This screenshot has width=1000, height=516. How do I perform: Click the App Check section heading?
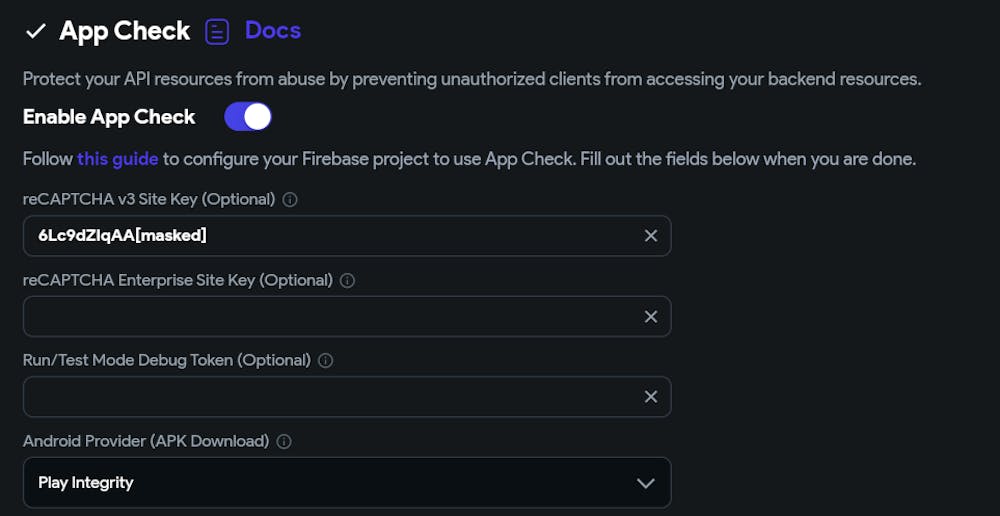tap(124, 31)
